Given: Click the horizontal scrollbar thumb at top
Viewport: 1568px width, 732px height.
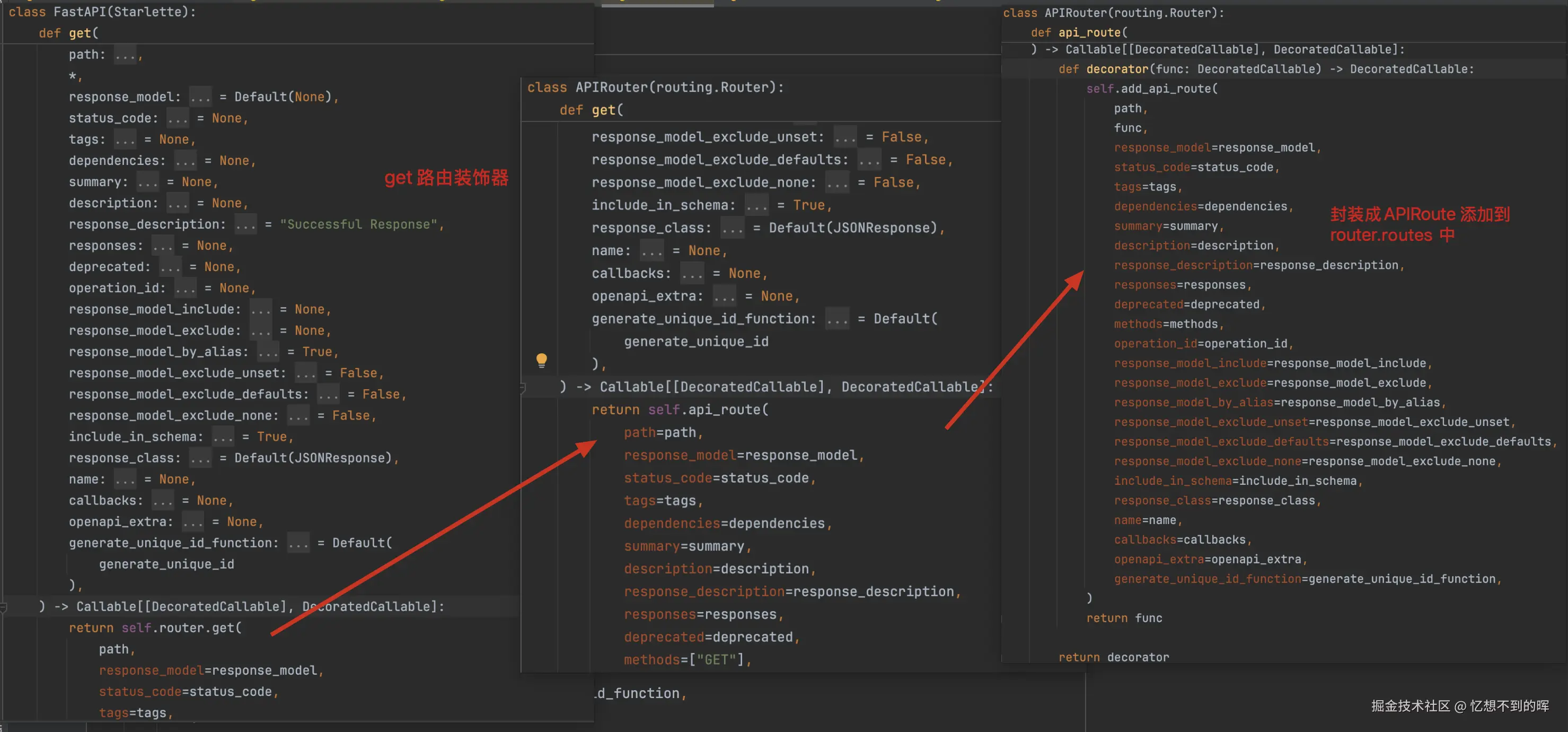Looking at the screenshot, I should pos(657,5).
